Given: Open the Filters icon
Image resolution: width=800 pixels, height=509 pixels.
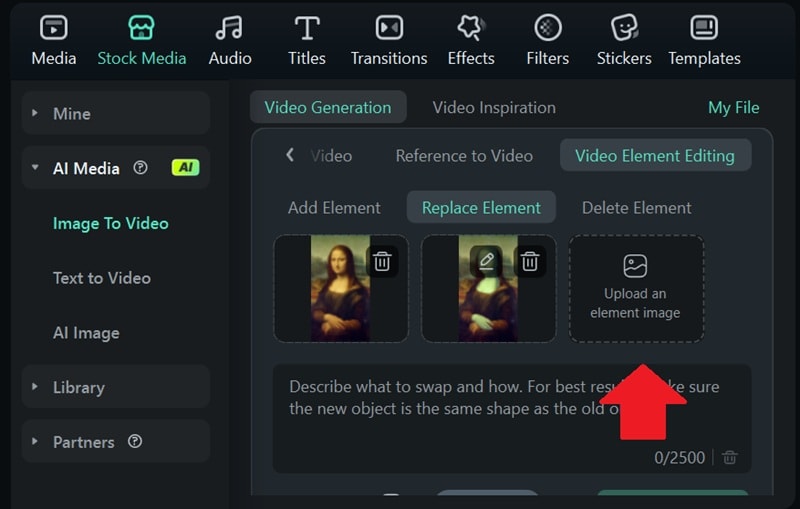Looking at the screenshot, I should 547,28.
